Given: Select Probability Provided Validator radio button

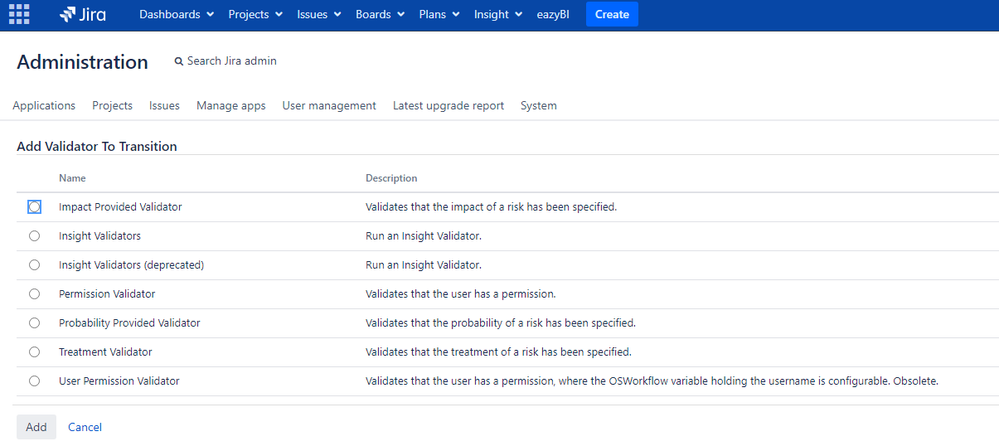Looking at the screenshot, I should (34, 323).
